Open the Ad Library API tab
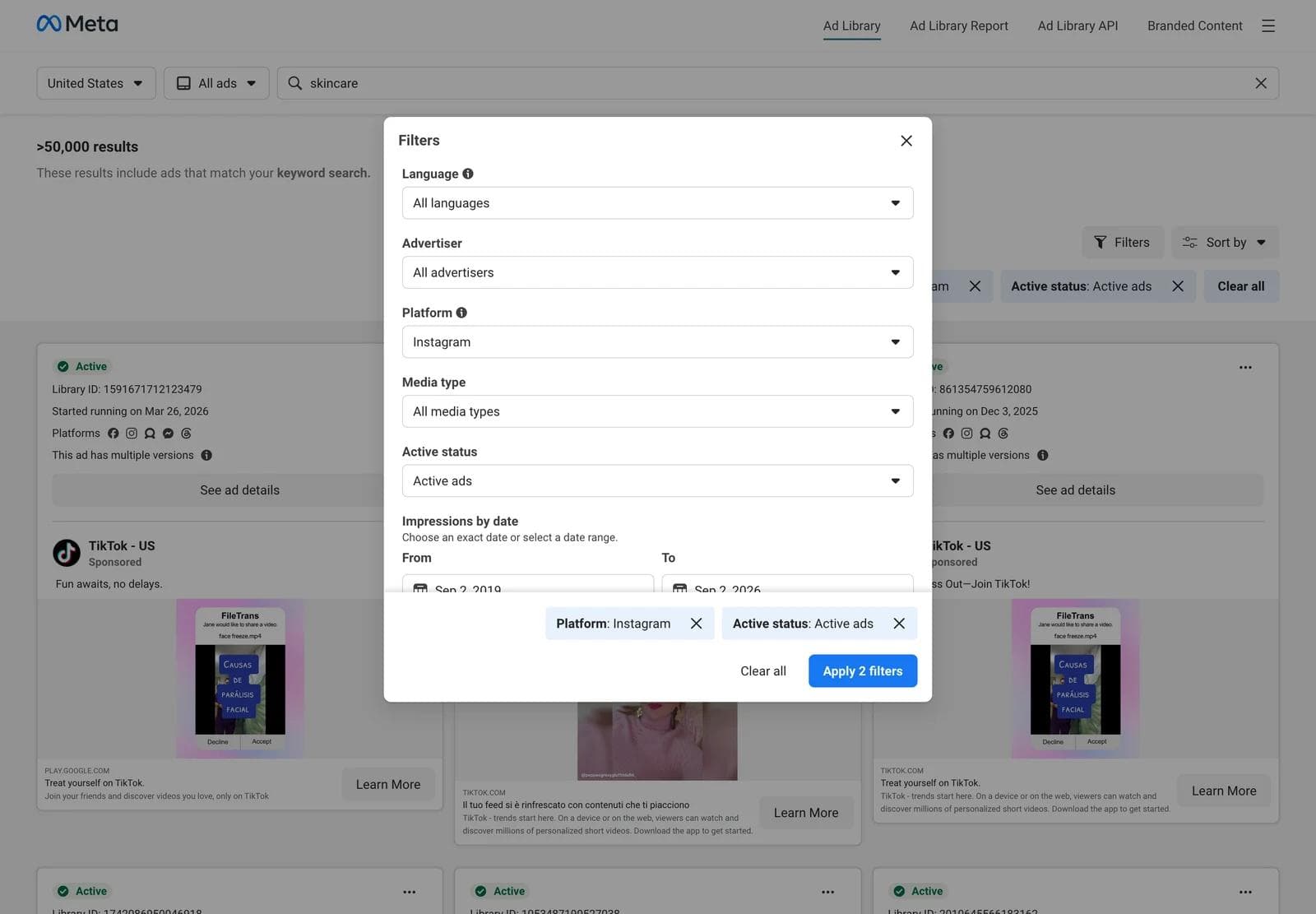 pyautogui.click(x=1077, y=26)
